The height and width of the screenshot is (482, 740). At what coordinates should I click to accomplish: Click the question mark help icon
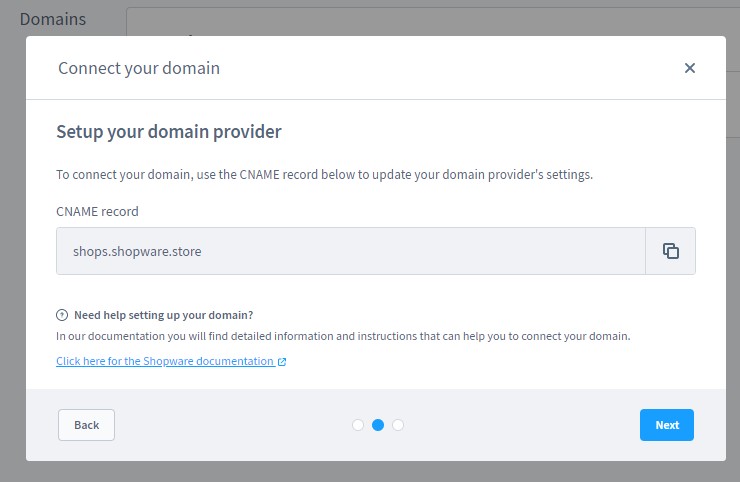tap(62, 314)
